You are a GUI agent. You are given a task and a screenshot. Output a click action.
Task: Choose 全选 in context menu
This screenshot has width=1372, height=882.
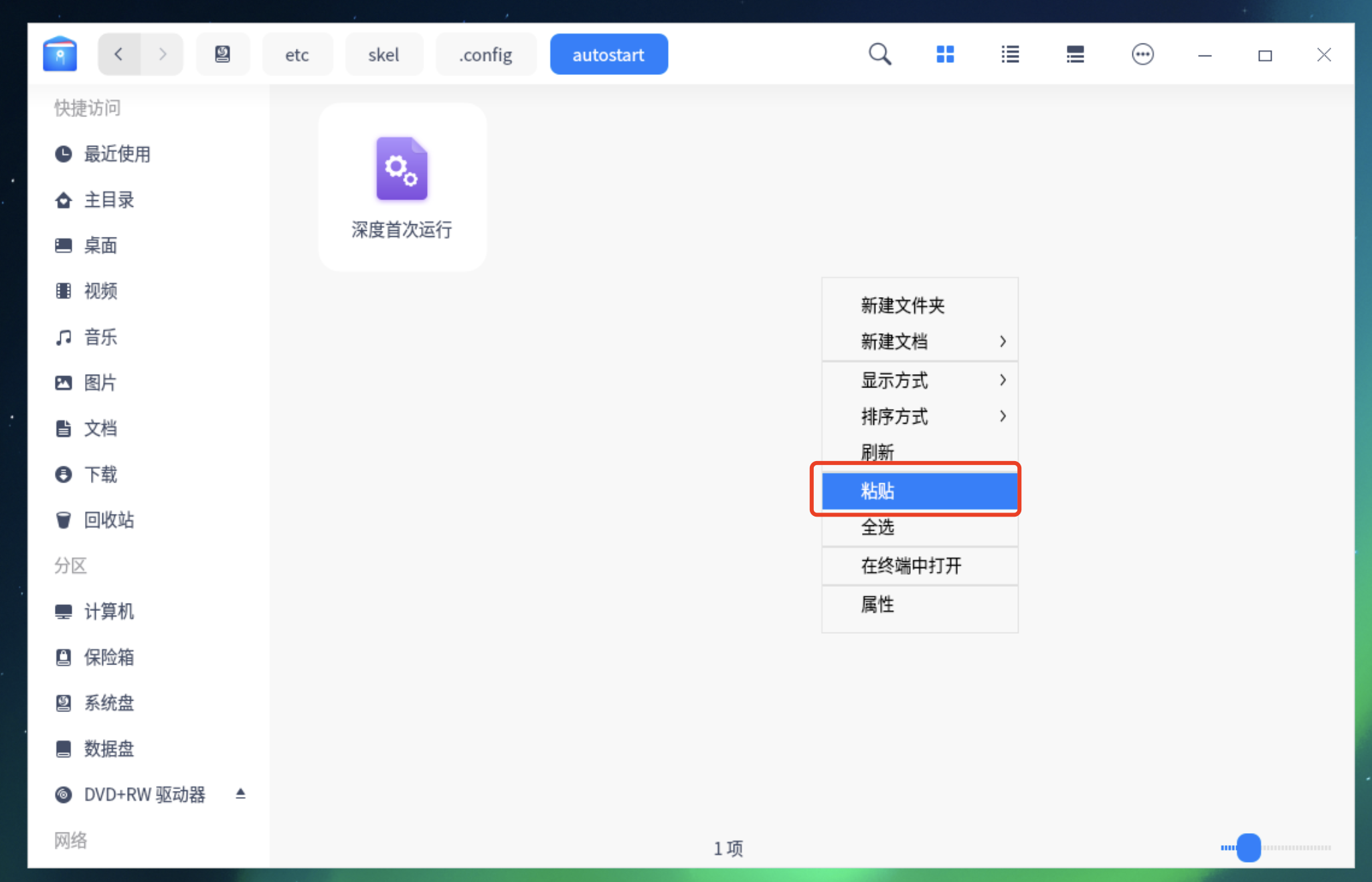[920, 527]
